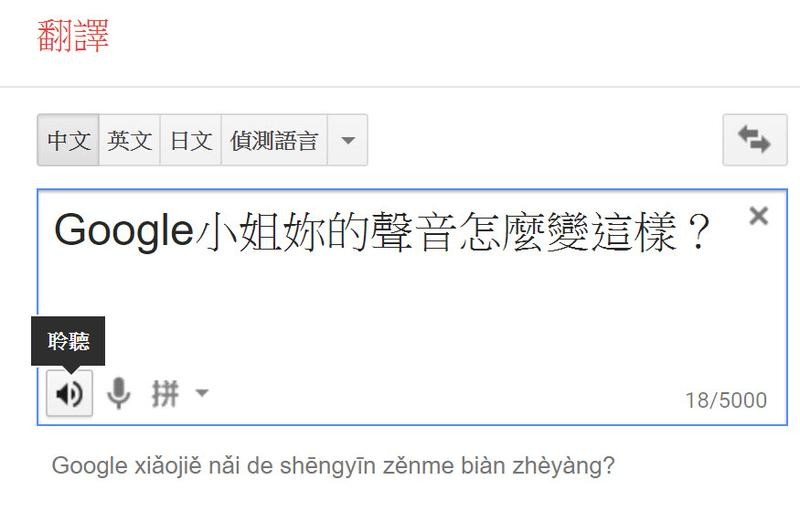Go to the 翻譯 home title
800x512 pixels.
point(73,35)
